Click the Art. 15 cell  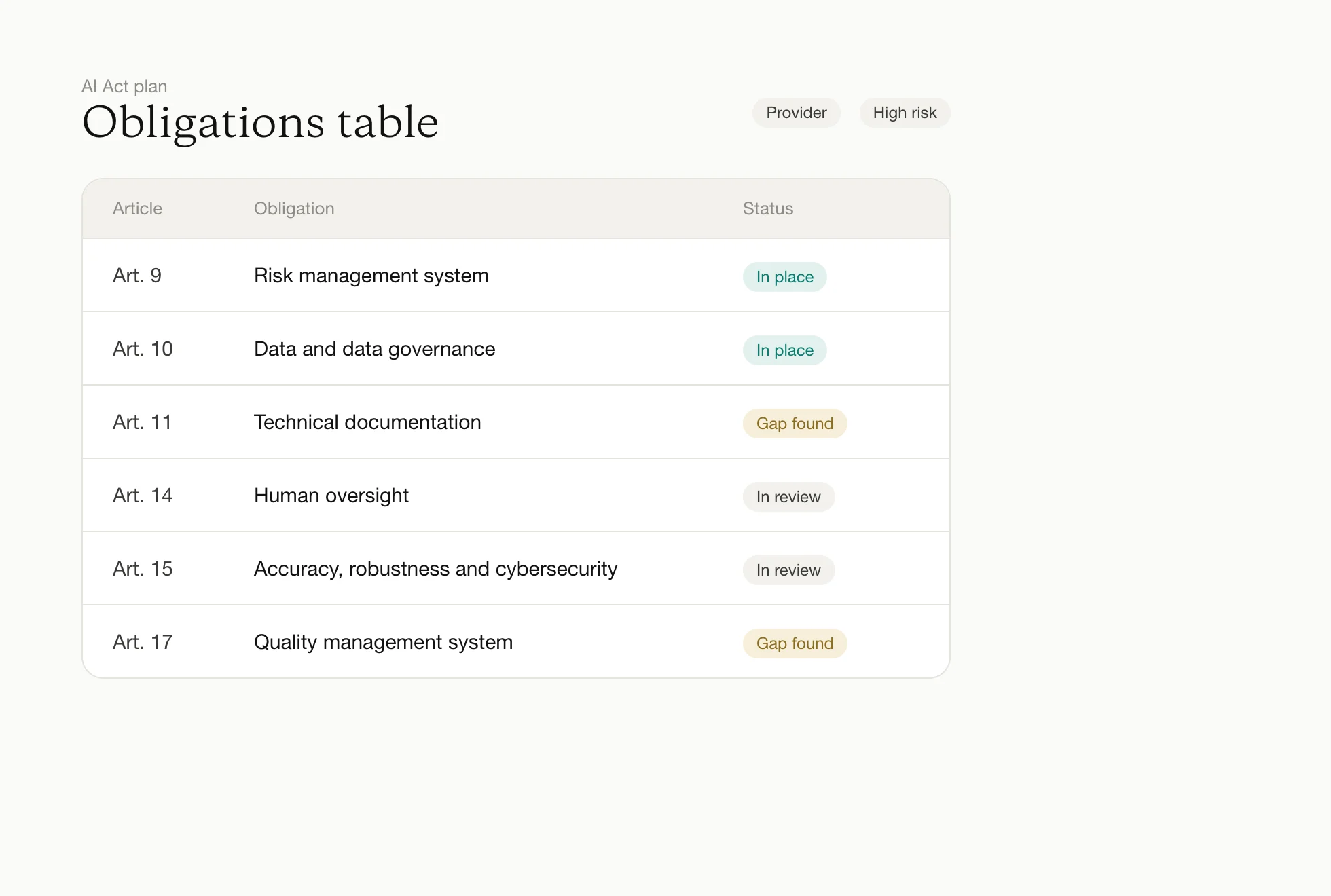click(143, 569)
